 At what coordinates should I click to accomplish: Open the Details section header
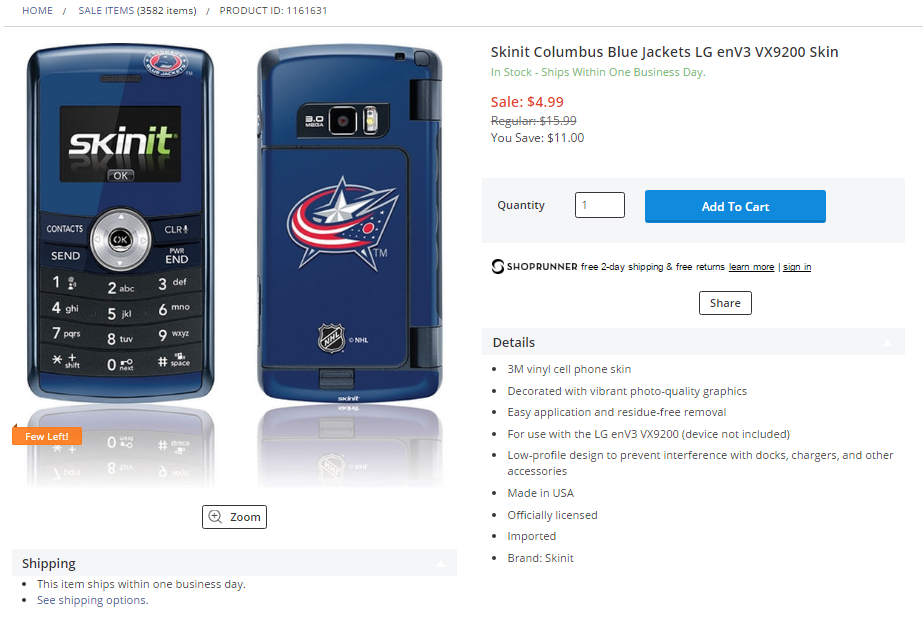click(x=693, y=342)
